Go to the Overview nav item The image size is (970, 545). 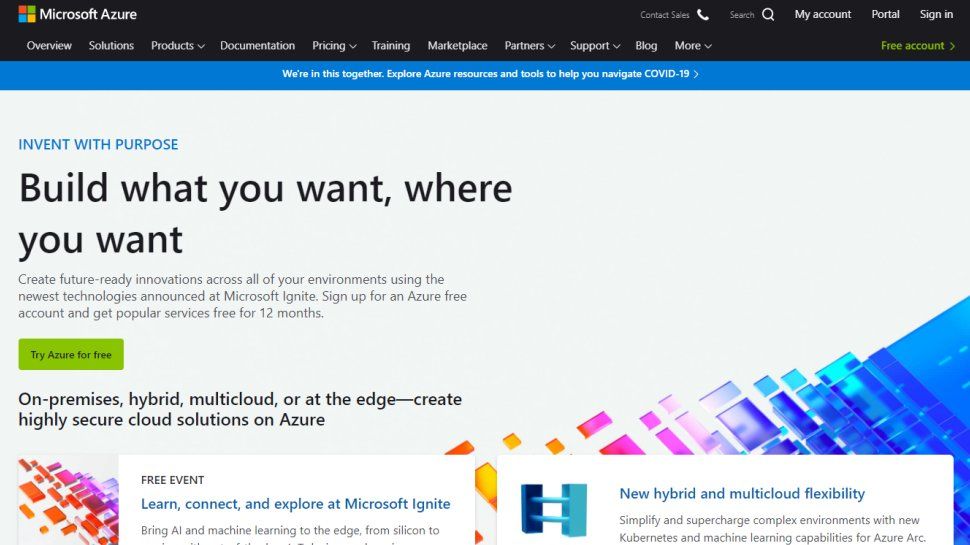point(49,46)
